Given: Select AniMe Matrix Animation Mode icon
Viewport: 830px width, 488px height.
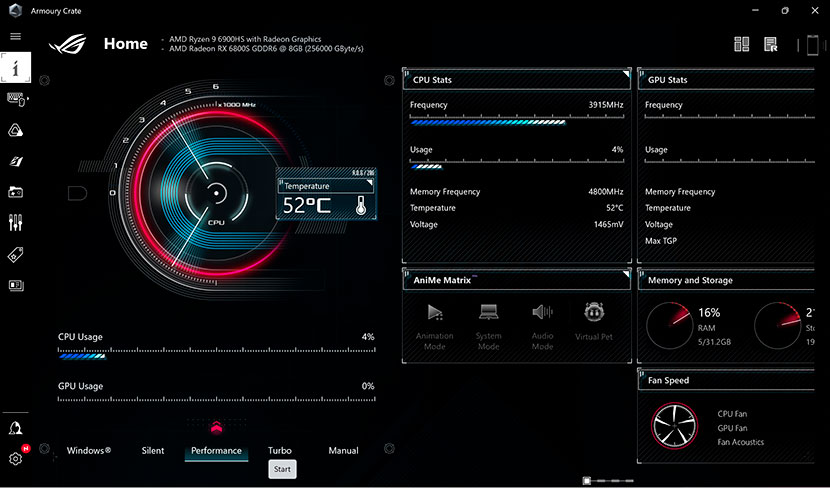Looking at the screenshot, I should click(x=435, y=312).
